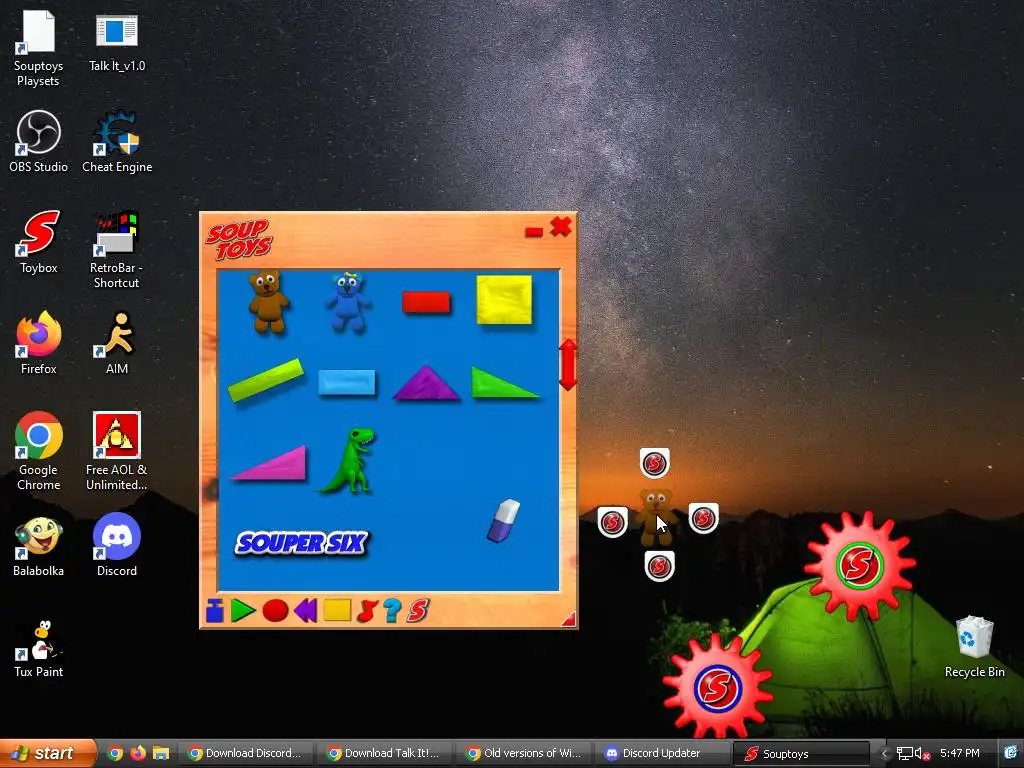
Task: Switch to Download Talk It! taskbar window
Action: coord(385,753)
